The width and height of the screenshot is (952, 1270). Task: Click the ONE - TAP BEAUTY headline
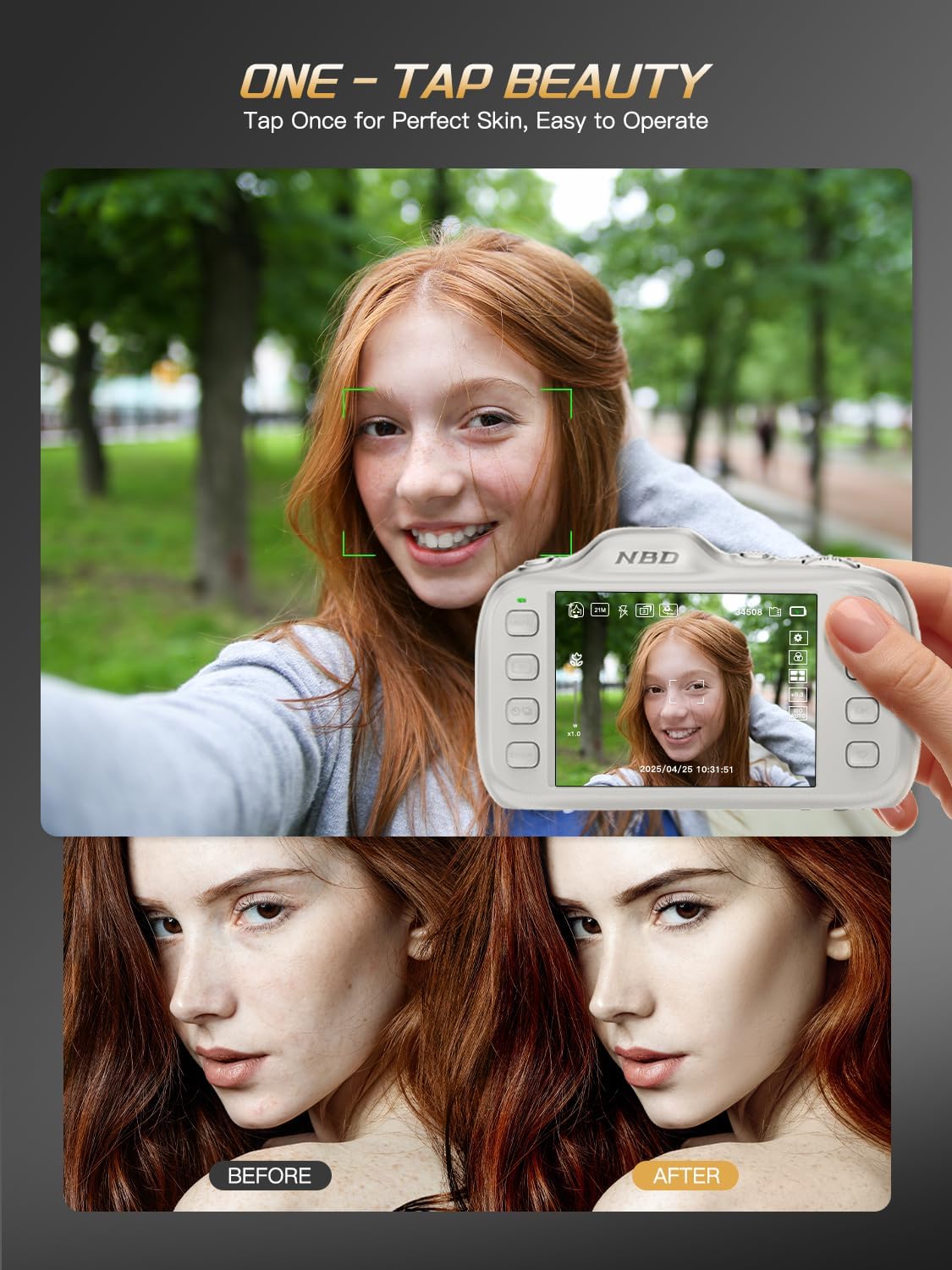pyautogui.click(x=476, y=82)
